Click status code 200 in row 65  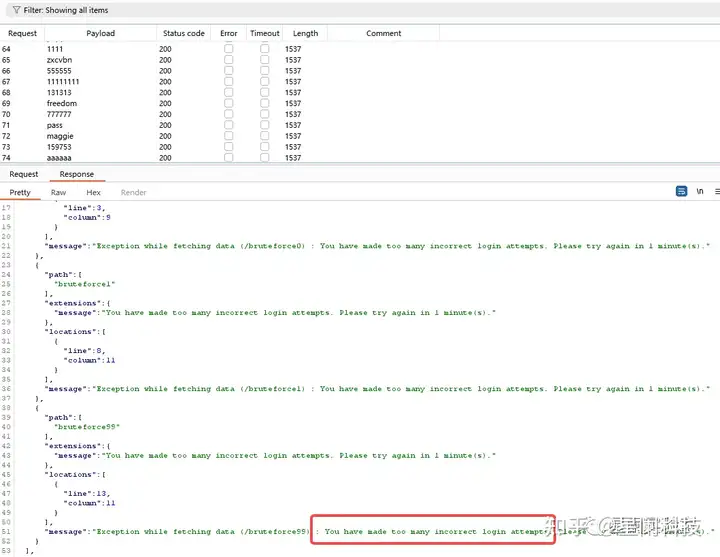(165, 60)
